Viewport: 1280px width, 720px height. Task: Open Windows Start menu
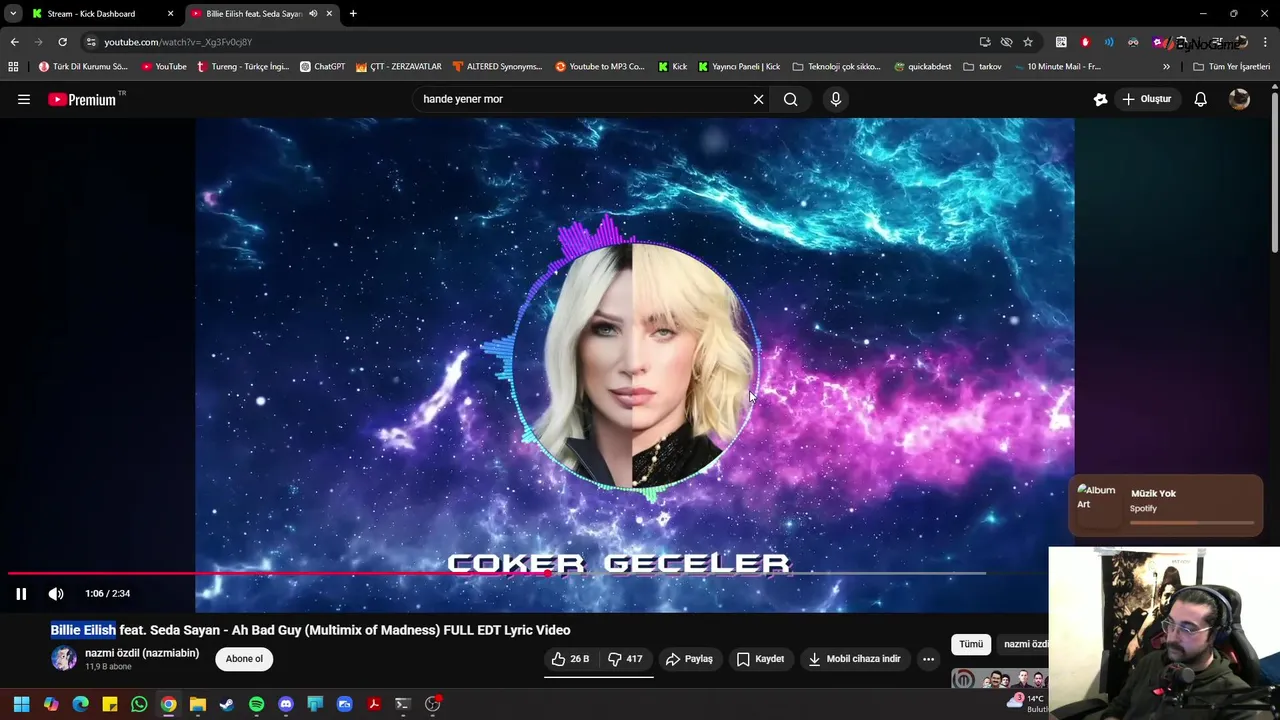pos(21,704)
